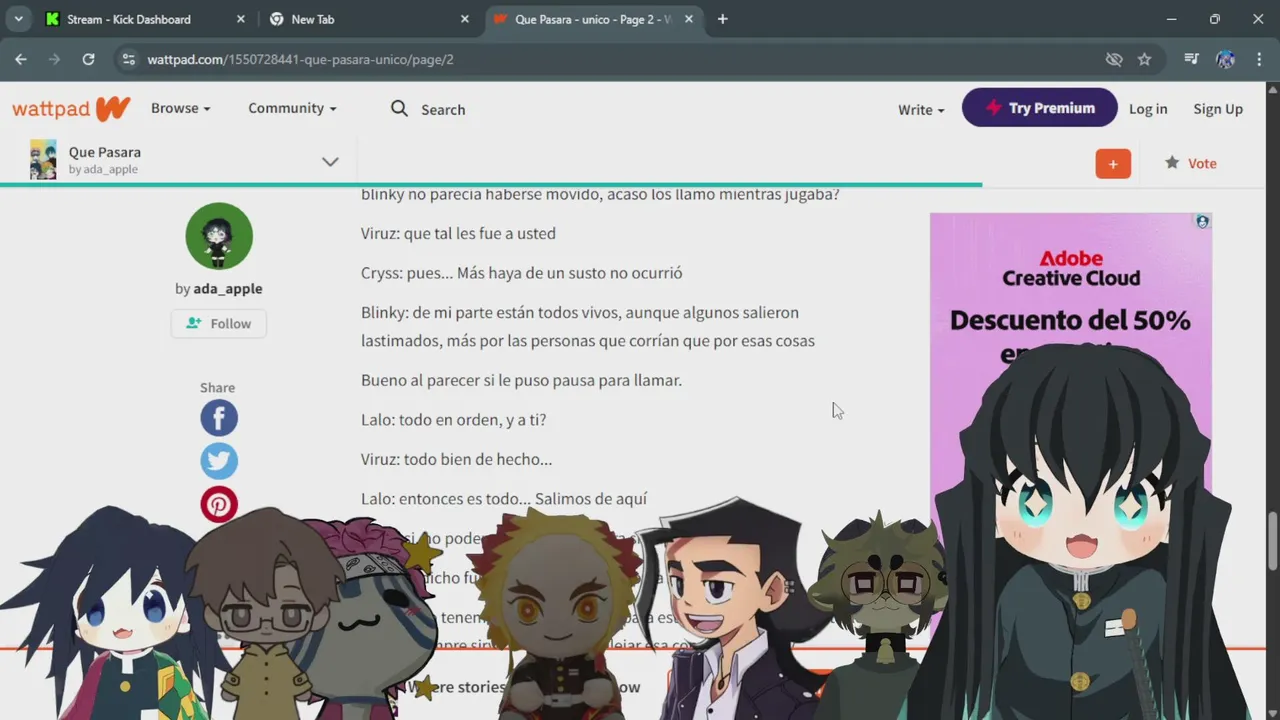Click the page vertical scrollbar thumb
The width and height of the screenshot is (1280, 720).
[x=1273, y=540]
